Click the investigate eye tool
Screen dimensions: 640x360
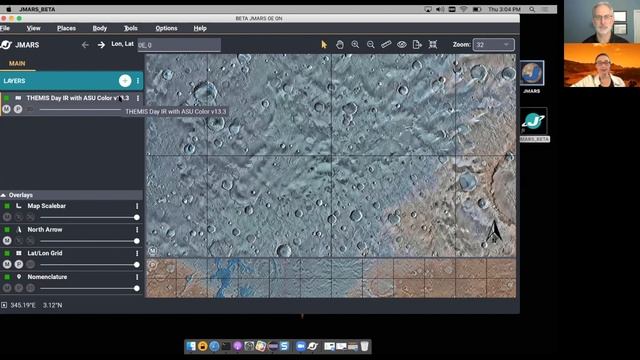(402, 44)
